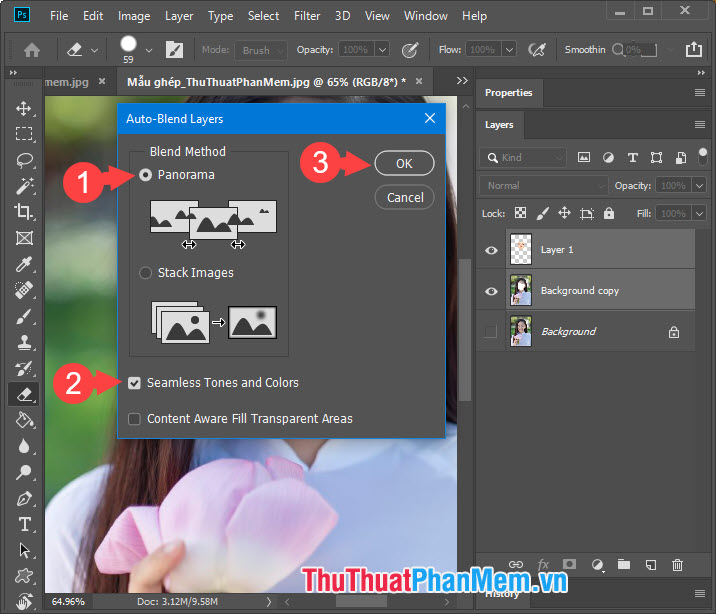Open the eraser tool preset dropdown
This screenshot has height=614, width=716.
click(x=95, y=50)
